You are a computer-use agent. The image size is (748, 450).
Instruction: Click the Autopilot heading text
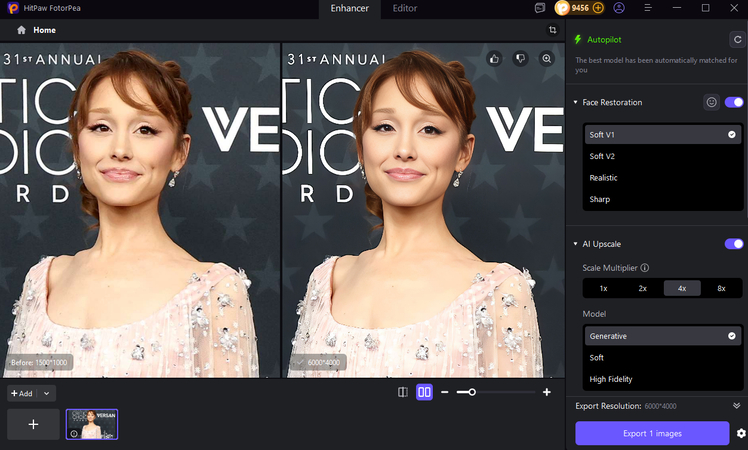click(604, 40)
